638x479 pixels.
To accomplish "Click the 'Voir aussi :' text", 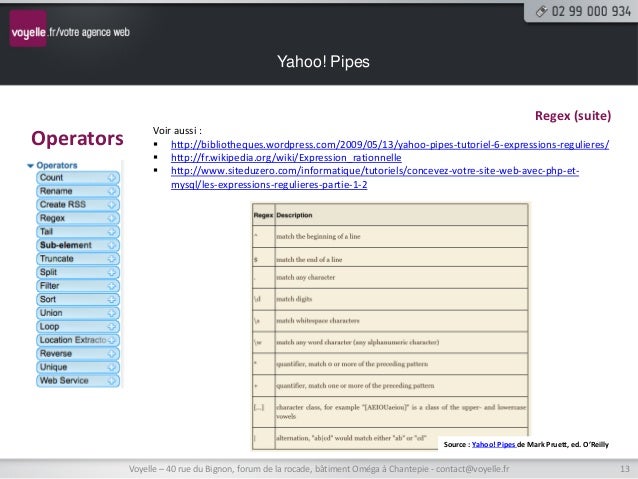I will (177, 131).
